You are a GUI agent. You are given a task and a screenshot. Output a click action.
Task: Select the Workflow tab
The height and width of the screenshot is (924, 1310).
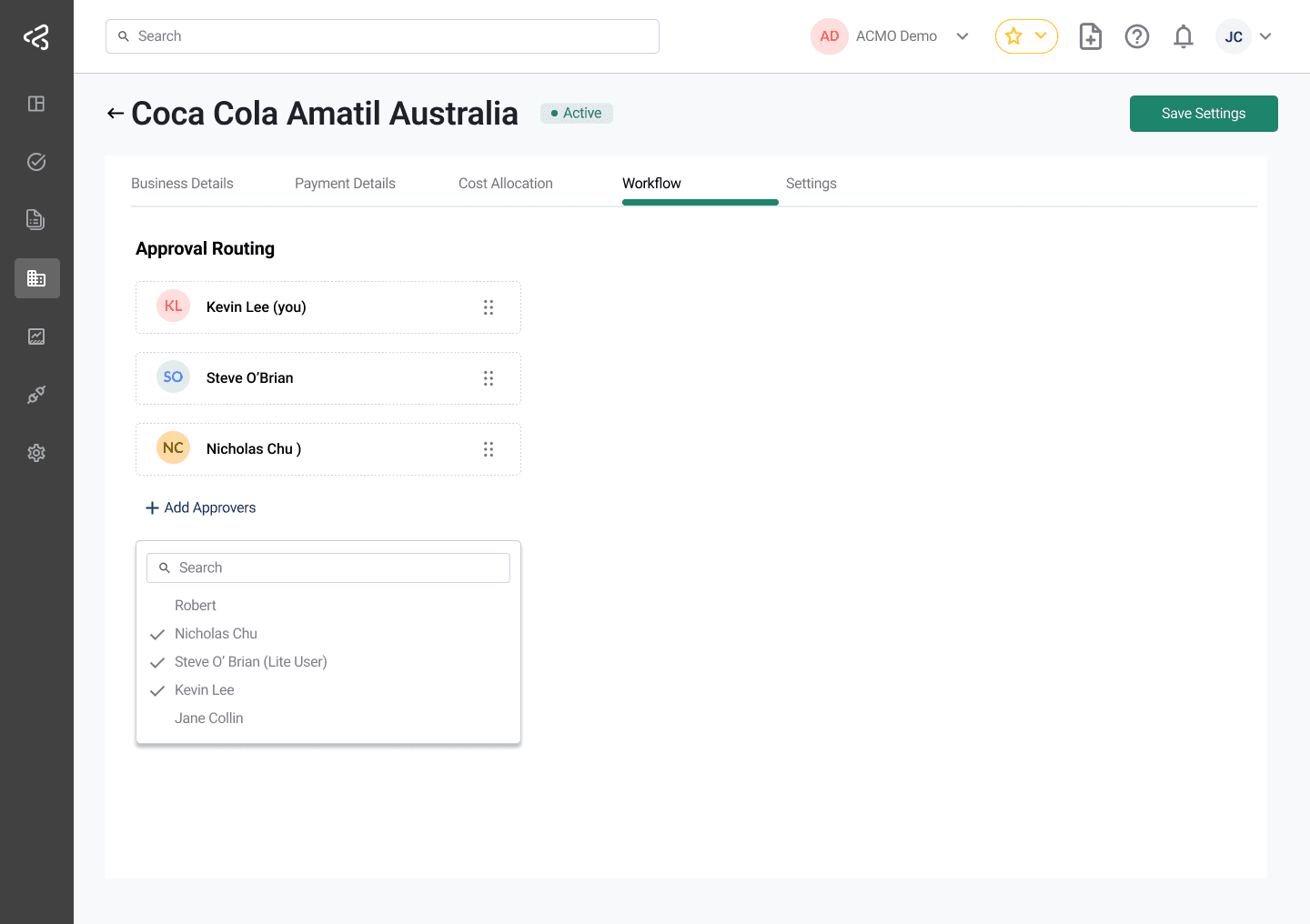(651, 184)
